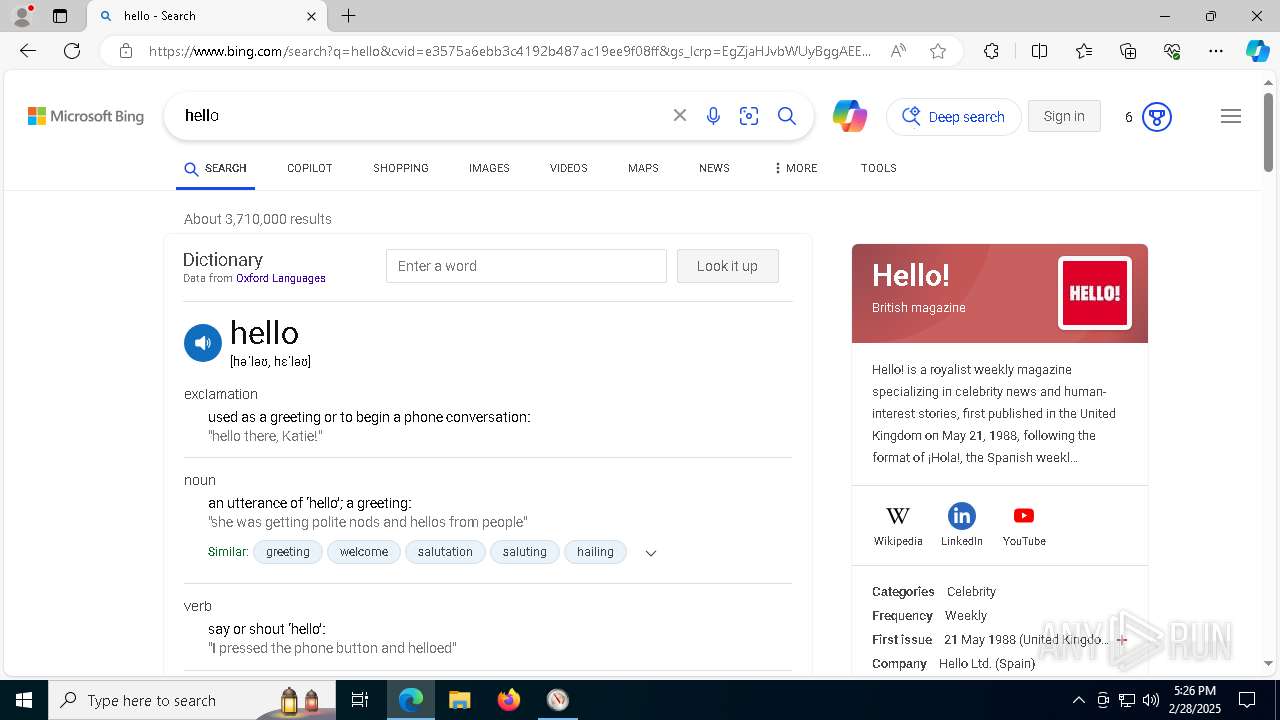The image size is (1280, 720).
Task: Switch to VIDEOS tab
Action: pyautogui.click(x=569, y=168)
